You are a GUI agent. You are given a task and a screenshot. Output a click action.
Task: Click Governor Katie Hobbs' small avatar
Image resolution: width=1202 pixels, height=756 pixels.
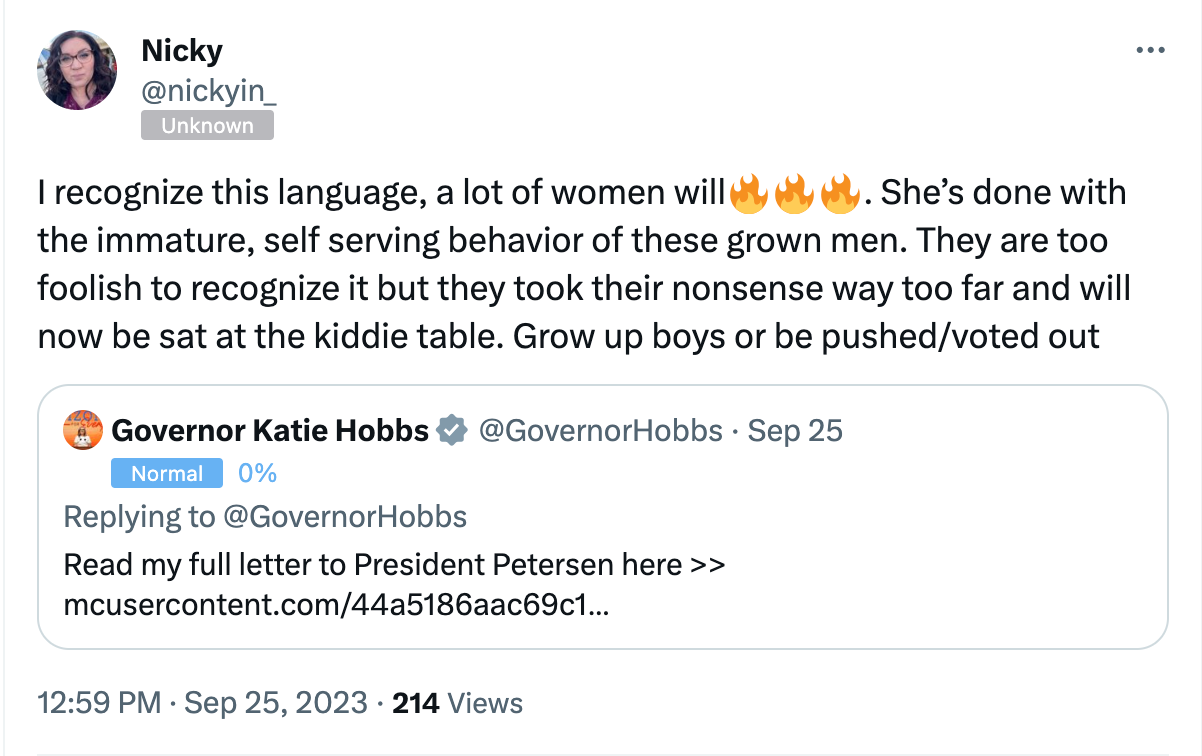click(81, 430)
